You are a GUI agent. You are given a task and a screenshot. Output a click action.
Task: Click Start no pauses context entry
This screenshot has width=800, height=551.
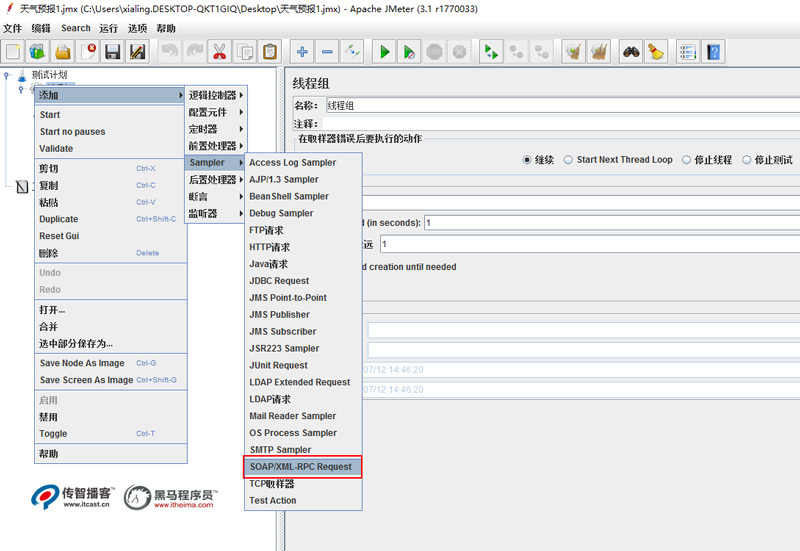(x=110, y=132)
